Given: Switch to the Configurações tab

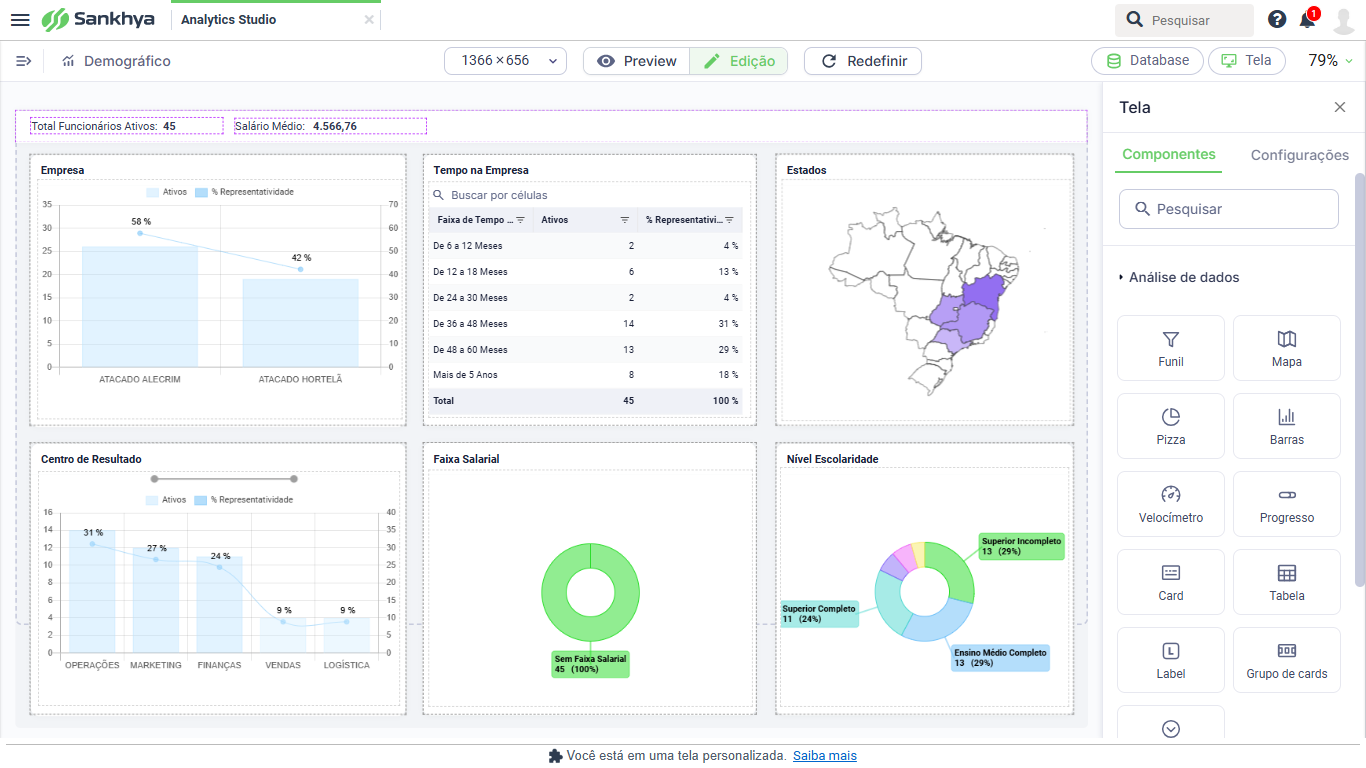Looking at the screenshot, I should point(1299,155).
